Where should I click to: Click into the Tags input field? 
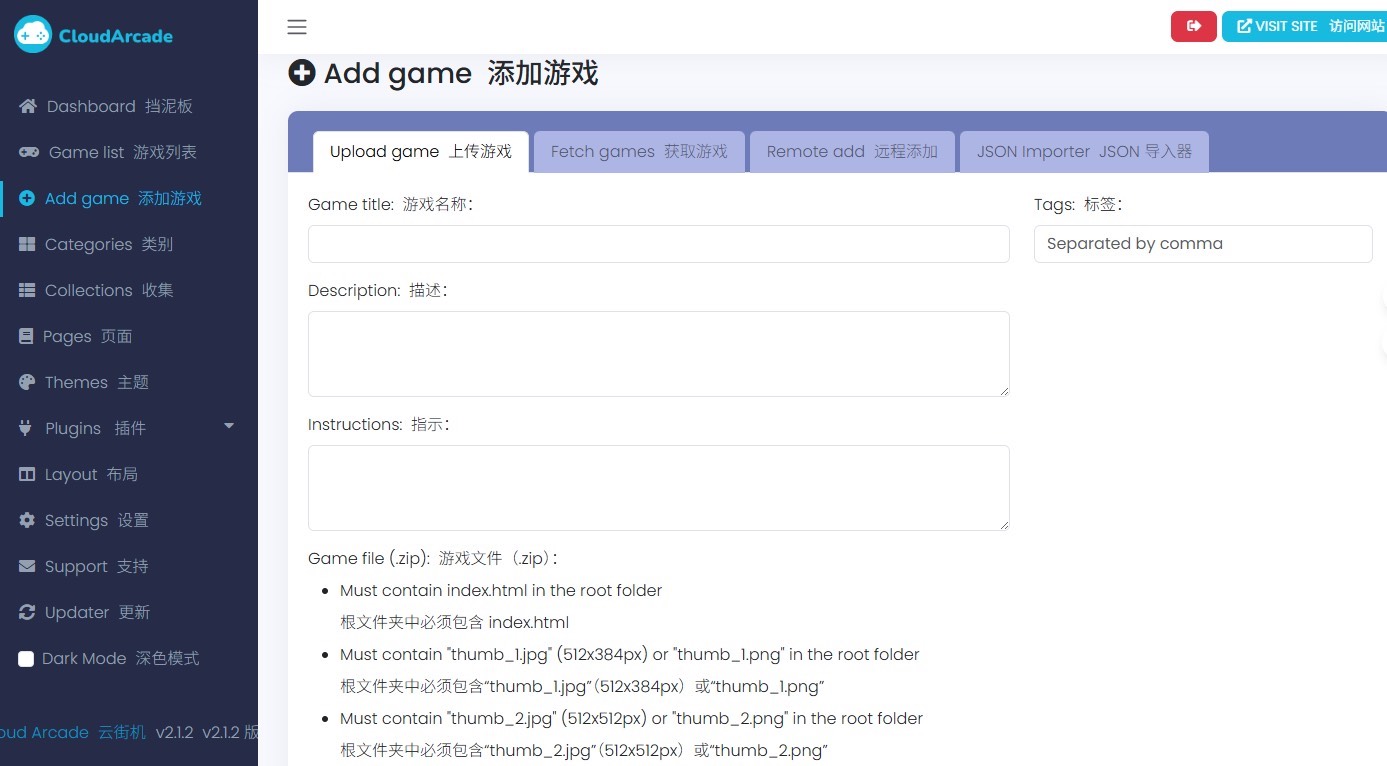pos(1202,244)
